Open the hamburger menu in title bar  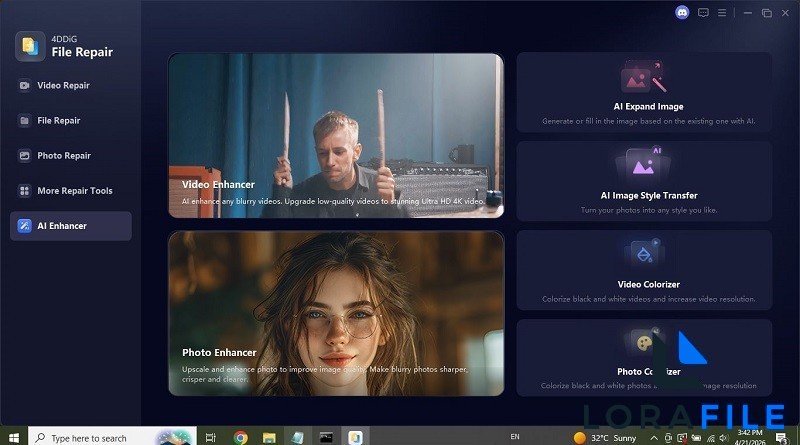(724, 13)
